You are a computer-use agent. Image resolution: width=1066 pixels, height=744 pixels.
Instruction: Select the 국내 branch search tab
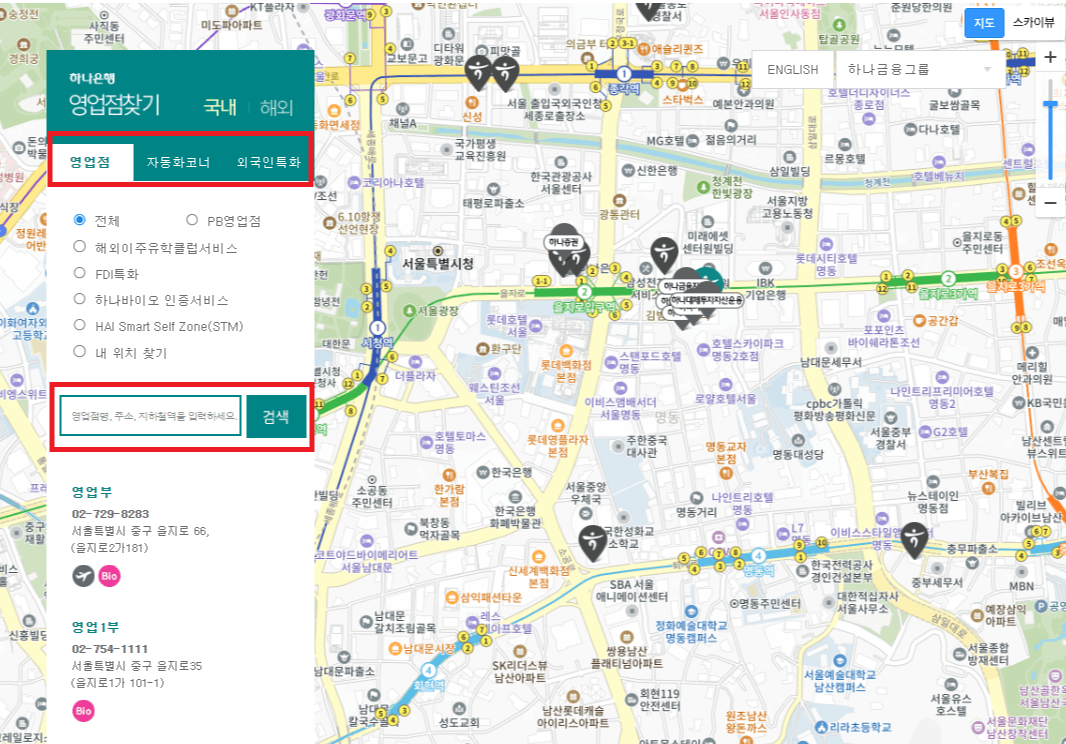[x=220, y=107]
